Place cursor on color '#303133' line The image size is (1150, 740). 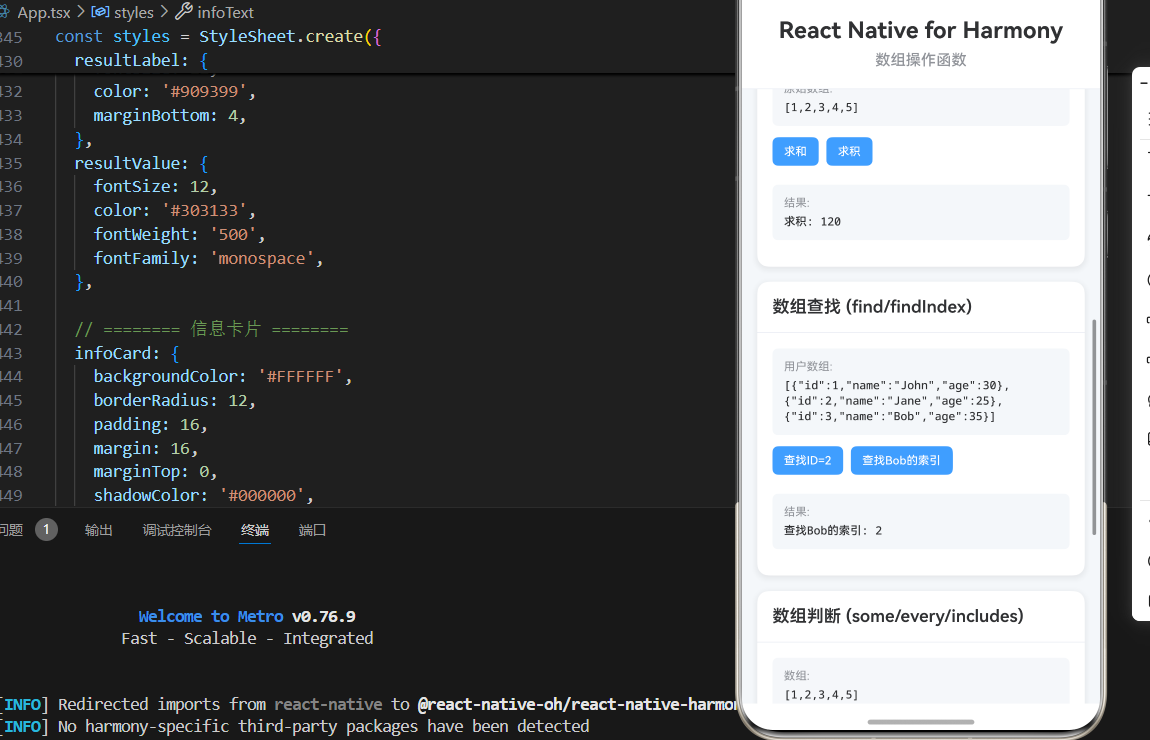[175, 210]
